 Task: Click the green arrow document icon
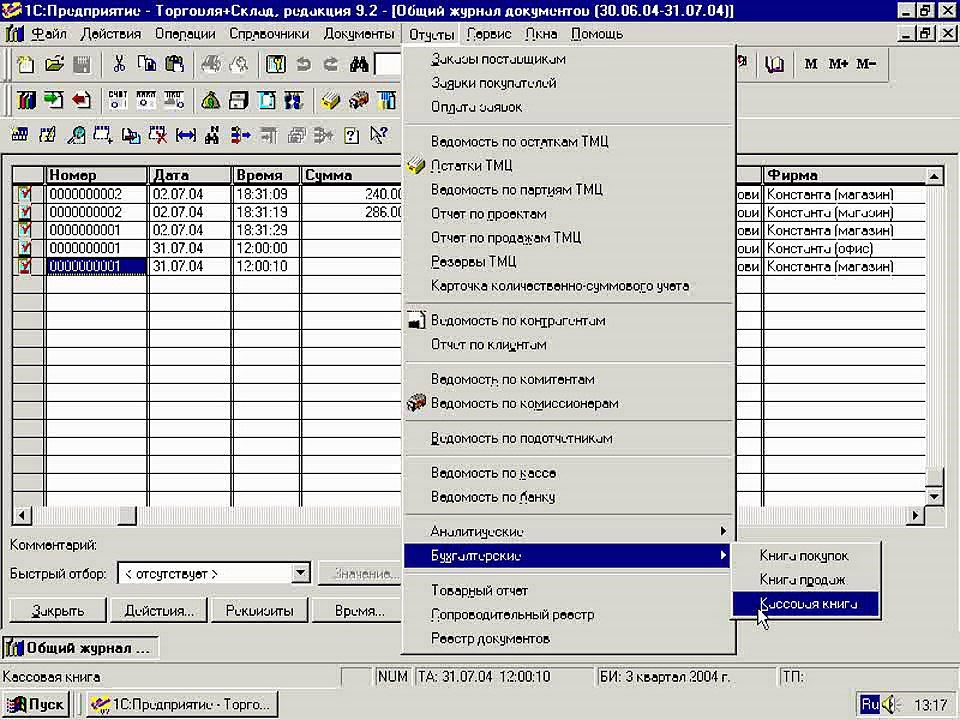(x=53, y=100)
